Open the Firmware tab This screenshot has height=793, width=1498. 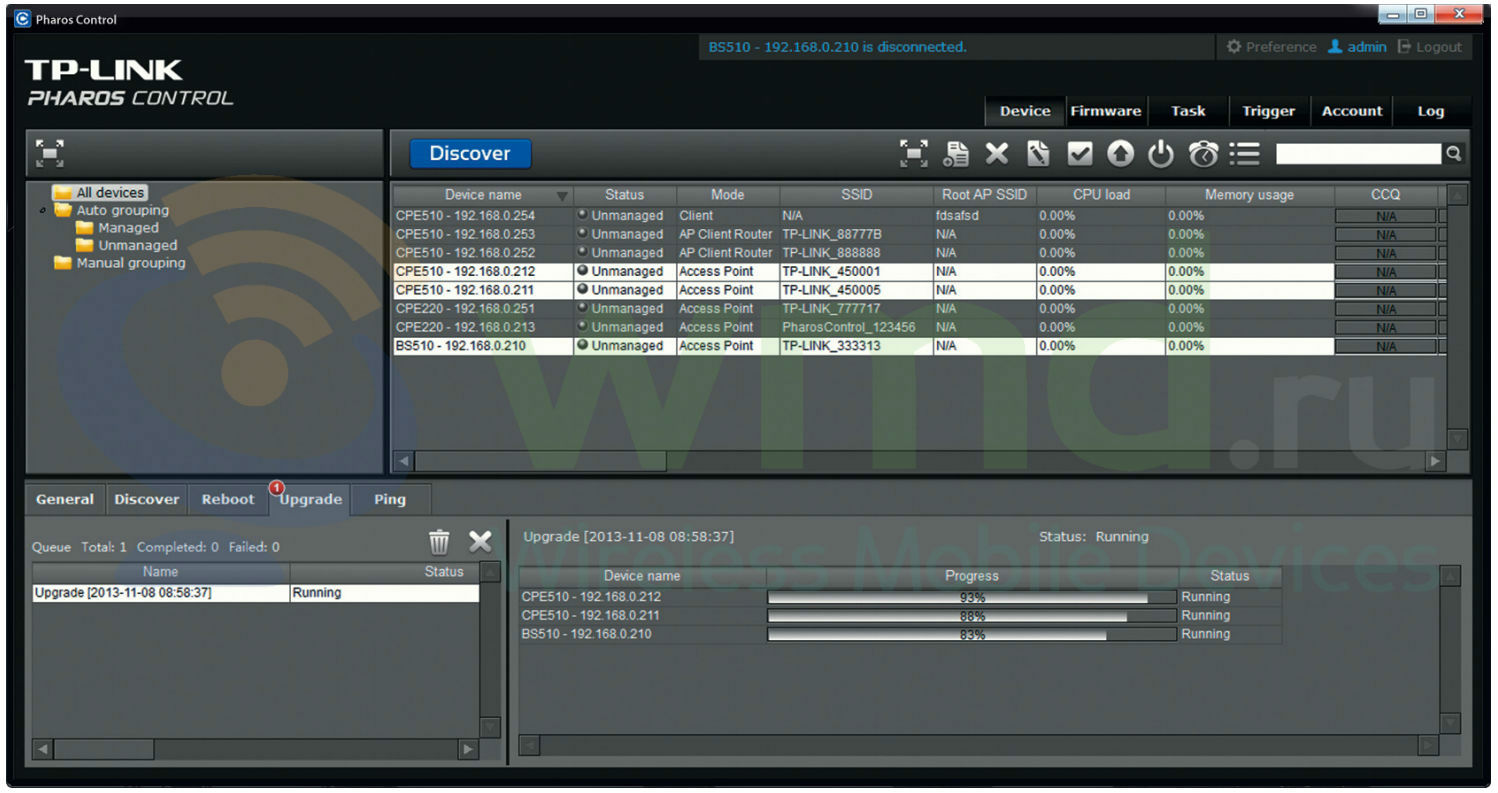(1106, 111)
